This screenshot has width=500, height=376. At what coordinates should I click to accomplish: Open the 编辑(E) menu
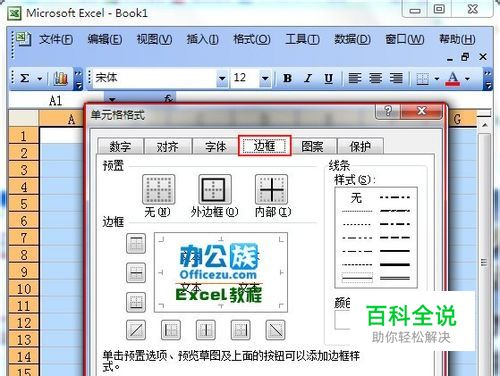click(x=105, y=39)
